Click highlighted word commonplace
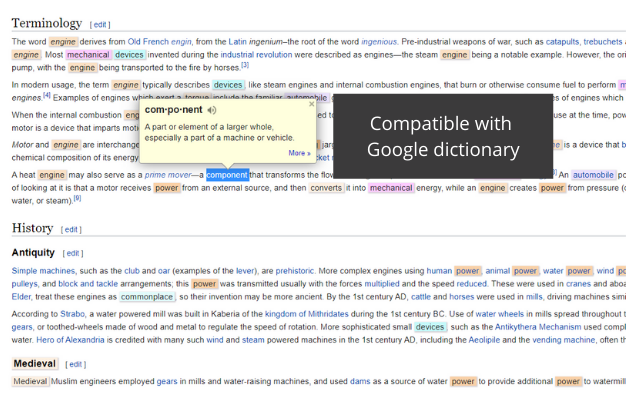Screen dimensions: 640x400 click(x=147, y=297)
